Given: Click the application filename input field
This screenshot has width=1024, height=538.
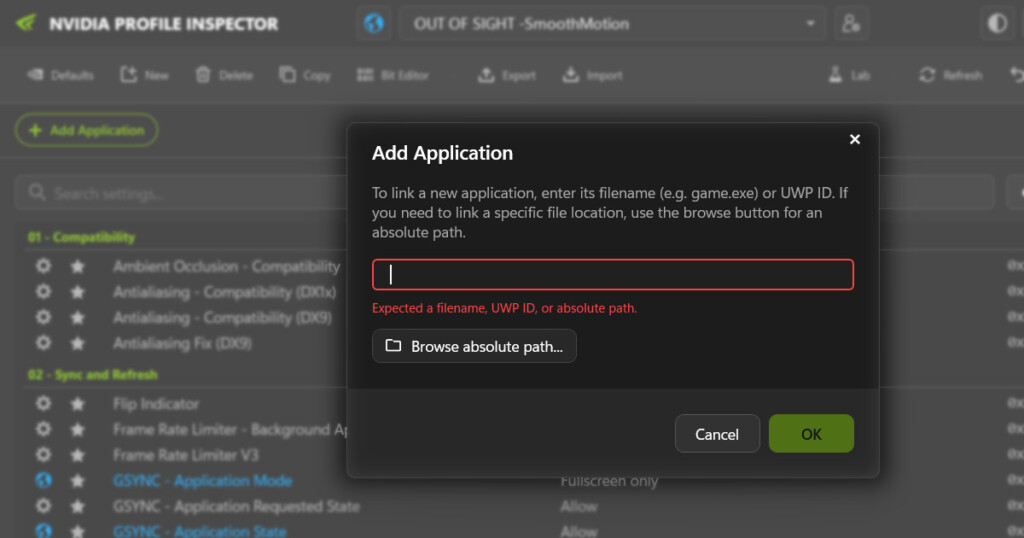Looking at the screenshot, I should pos(613,274).
